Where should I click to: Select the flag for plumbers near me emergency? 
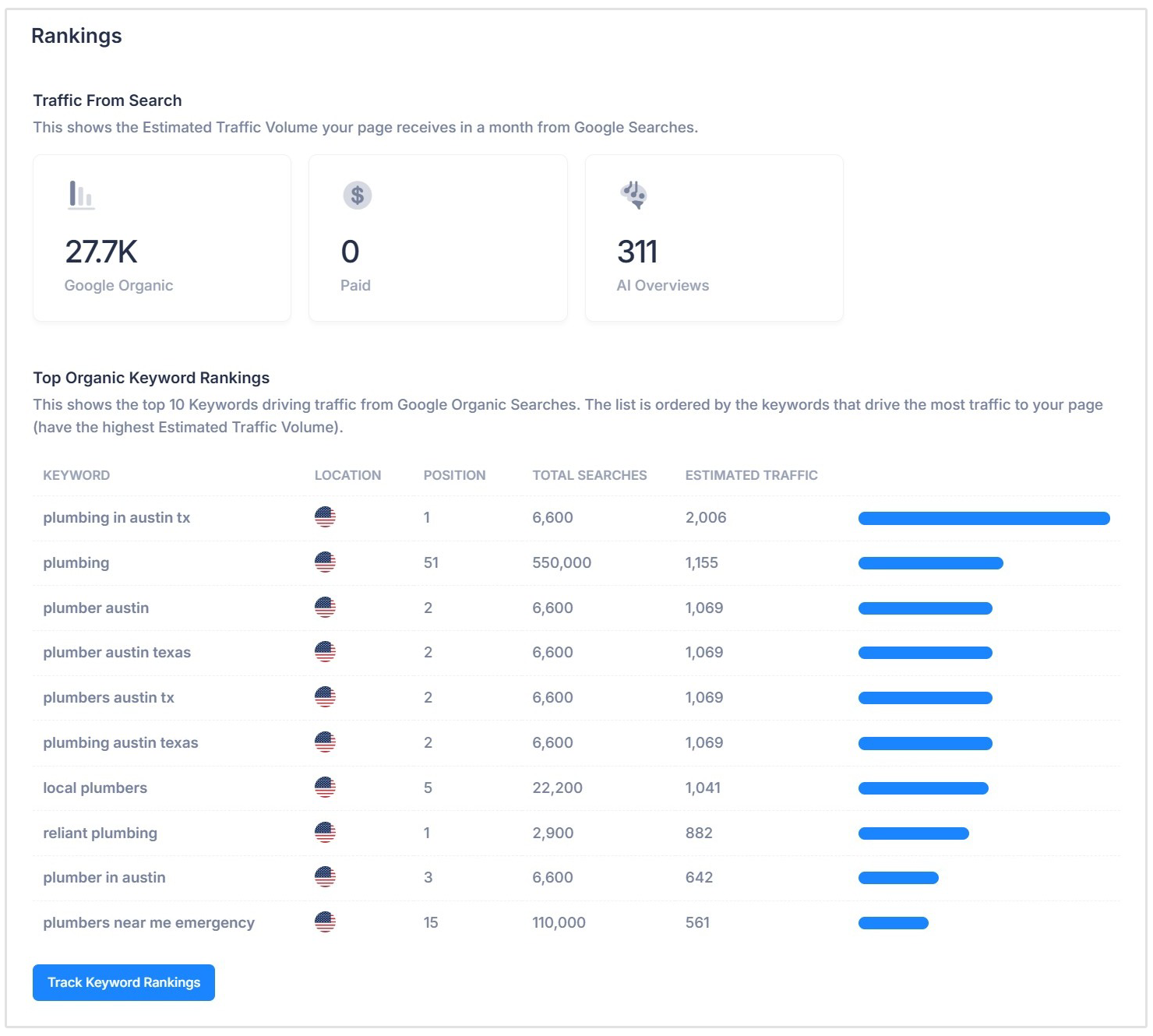325,922
